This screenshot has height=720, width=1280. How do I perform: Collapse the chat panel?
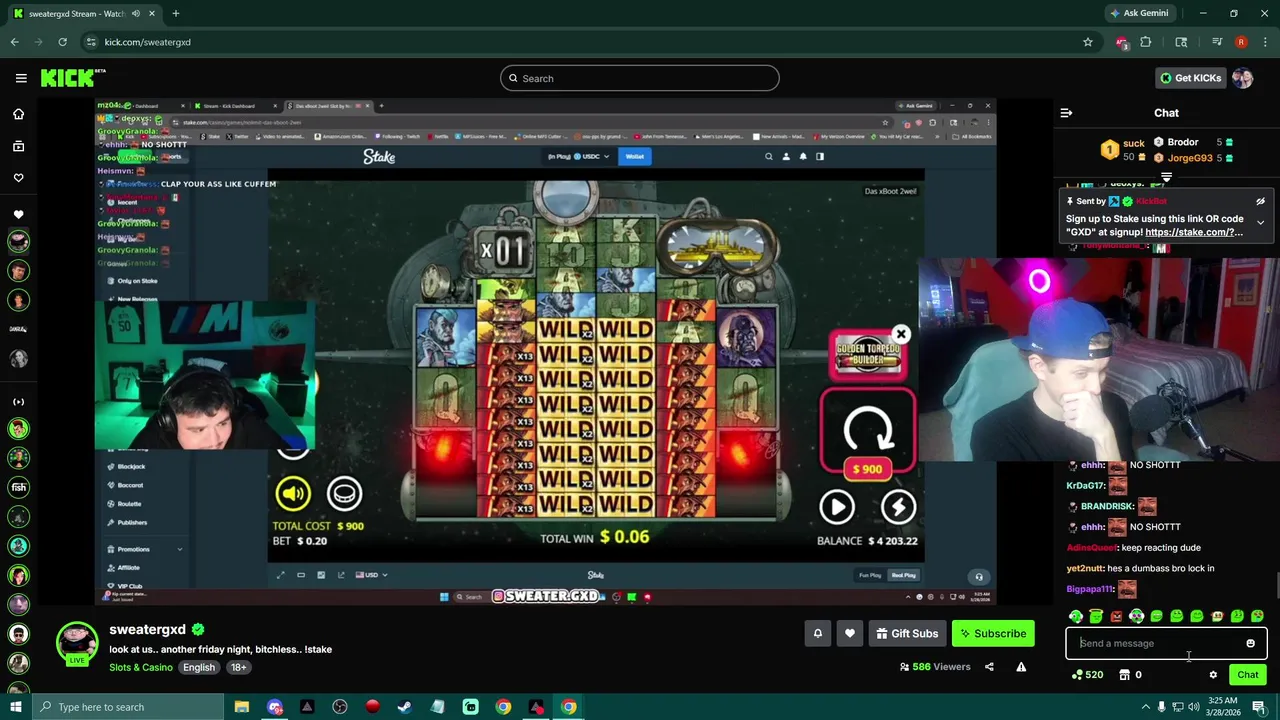[x=1066, y=113]
